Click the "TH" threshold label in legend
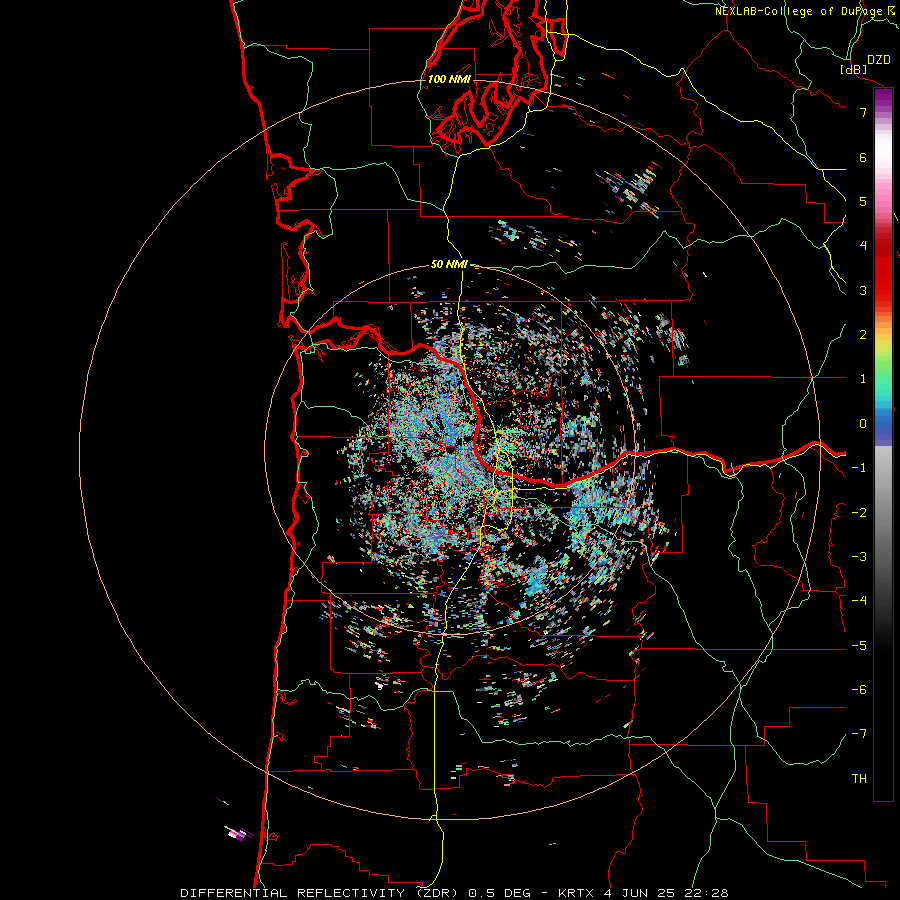The width and height of the screenshot is (900, 900). point(859,779)
